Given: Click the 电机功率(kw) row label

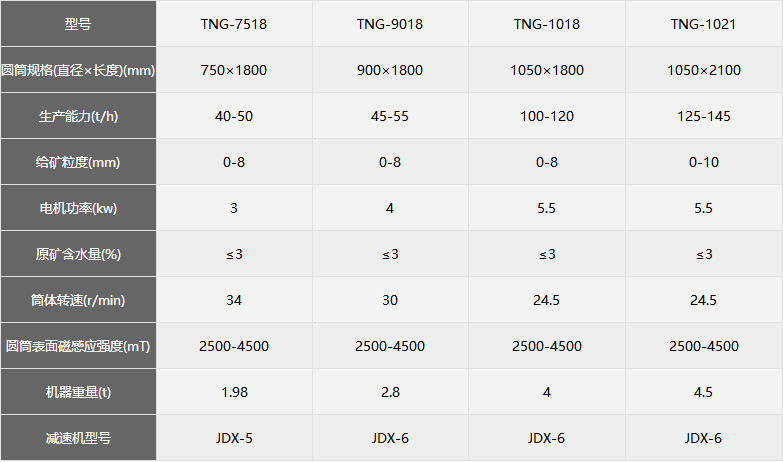Looking at the screenshot, I should tap(78, 208).
